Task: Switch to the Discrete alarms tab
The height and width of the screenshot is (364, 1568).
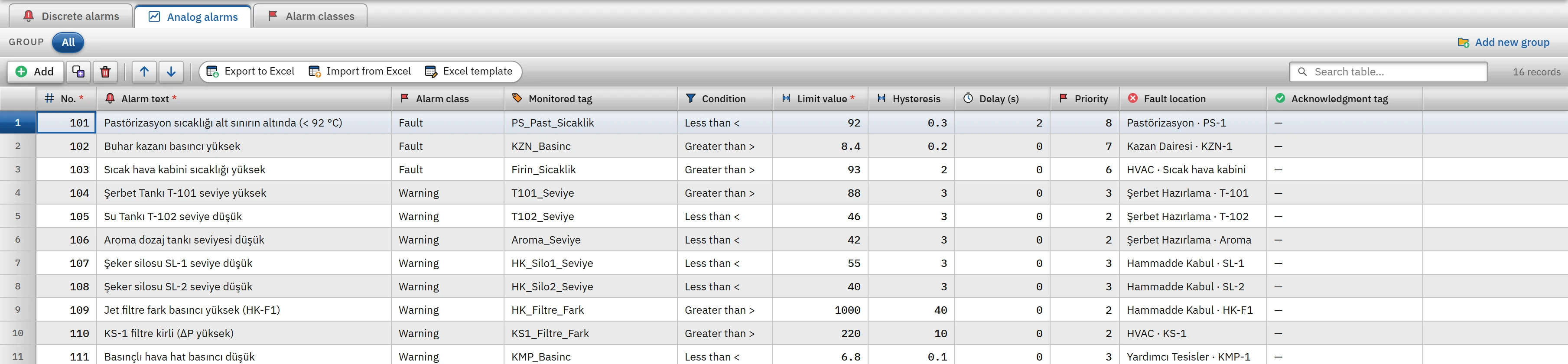Action: (71, 16)
